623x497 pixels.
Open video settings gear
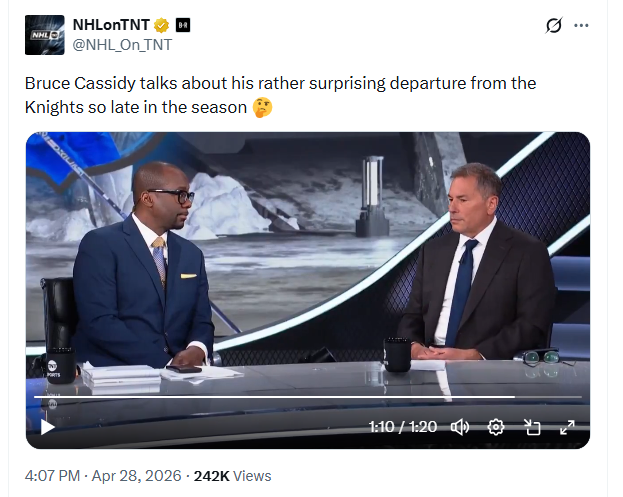tap(495, 427)
